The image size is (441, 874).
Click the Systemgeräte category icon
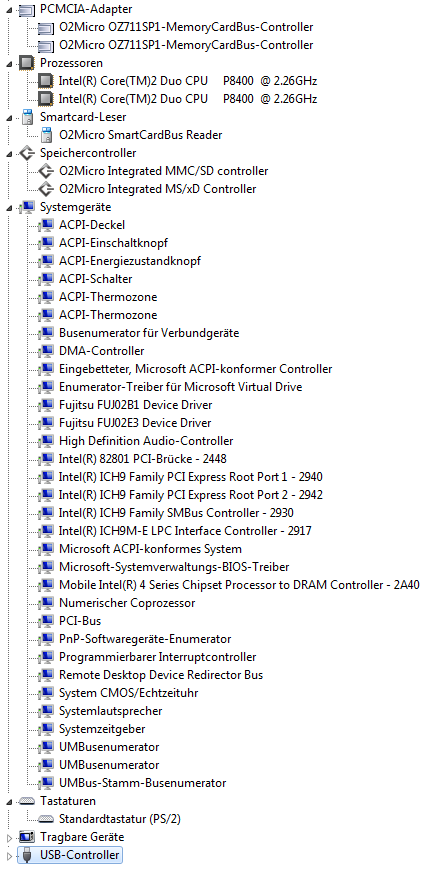coord(27,207)
